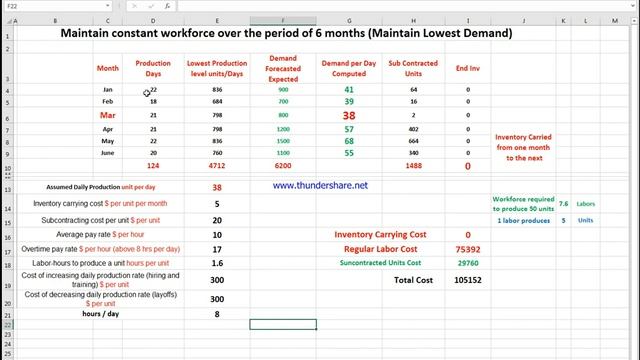The image size is (640, 360).
Task: Select Total Cost value 105152
Action: tap(468, 280)
